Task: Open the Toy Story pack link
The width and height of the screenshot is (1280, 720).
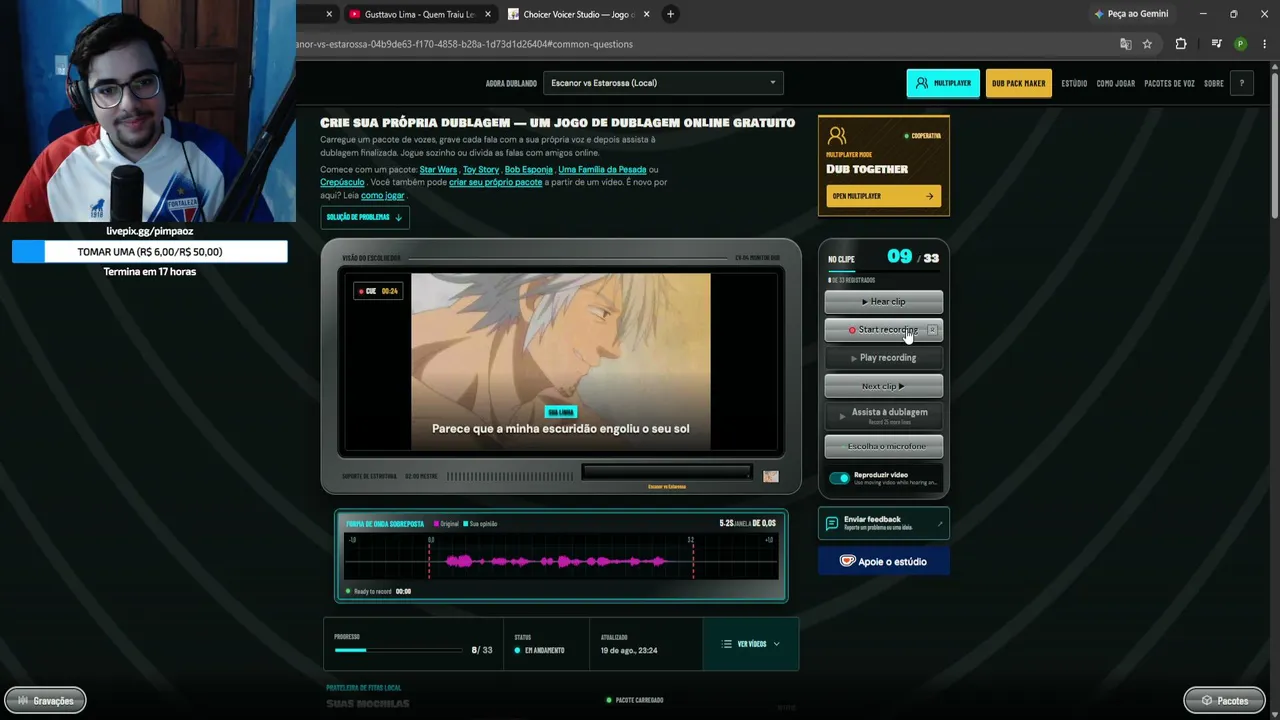Action: [481, 170]
